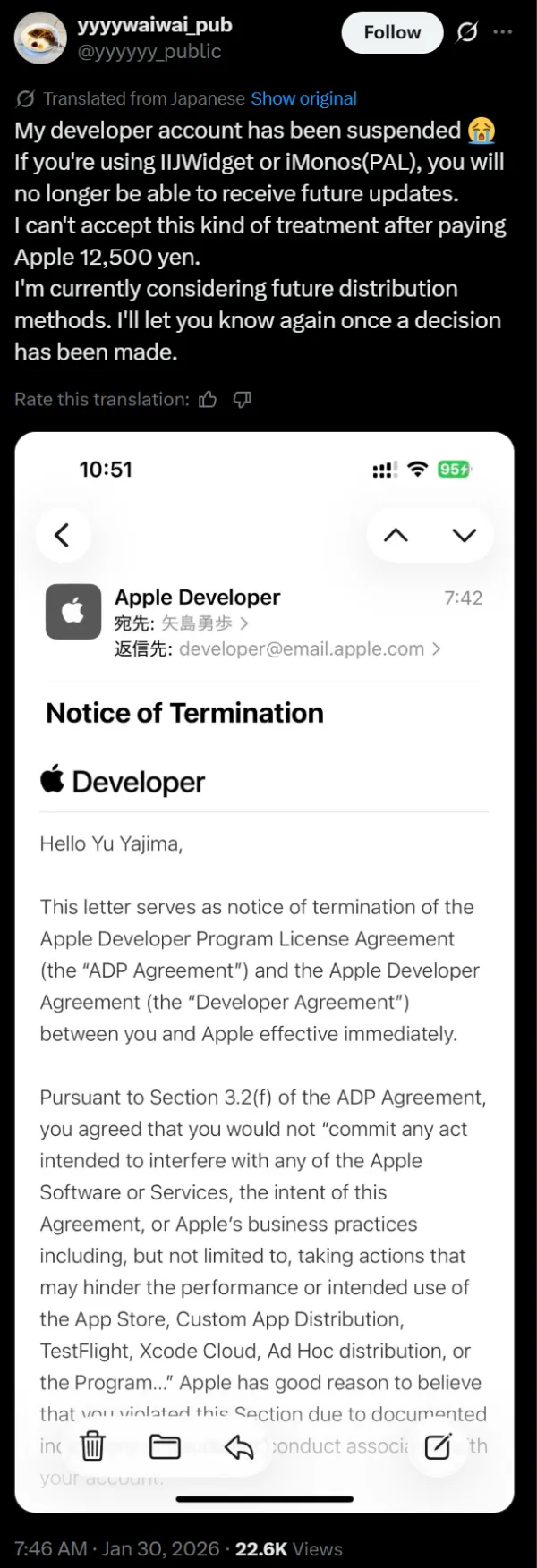Click the Apple Developer sender avatar
Screen dimensions: 537x1568
coord(73,612)
